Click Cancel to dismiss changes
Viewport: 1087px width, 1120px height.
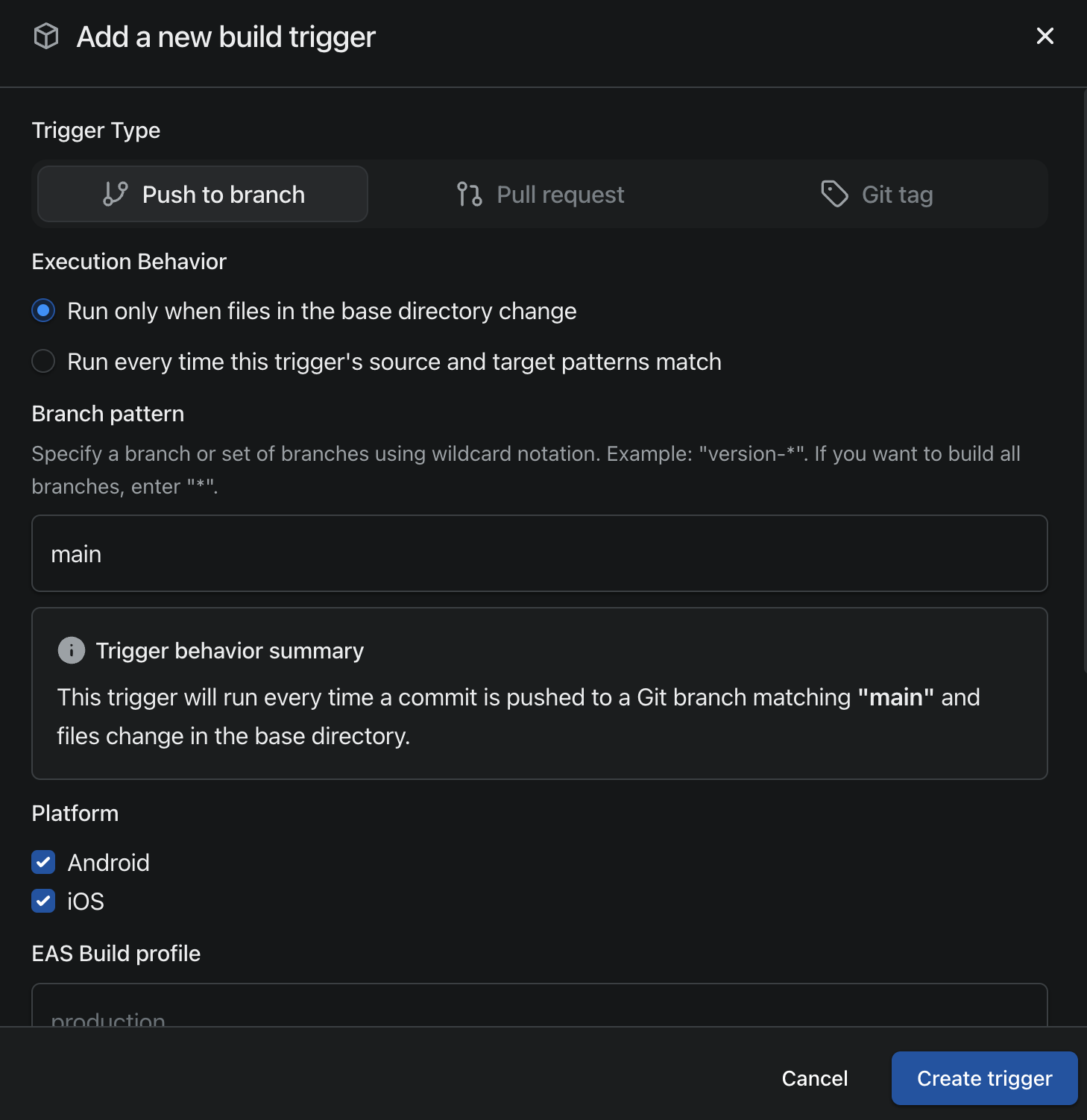[x=814, y=1078]
